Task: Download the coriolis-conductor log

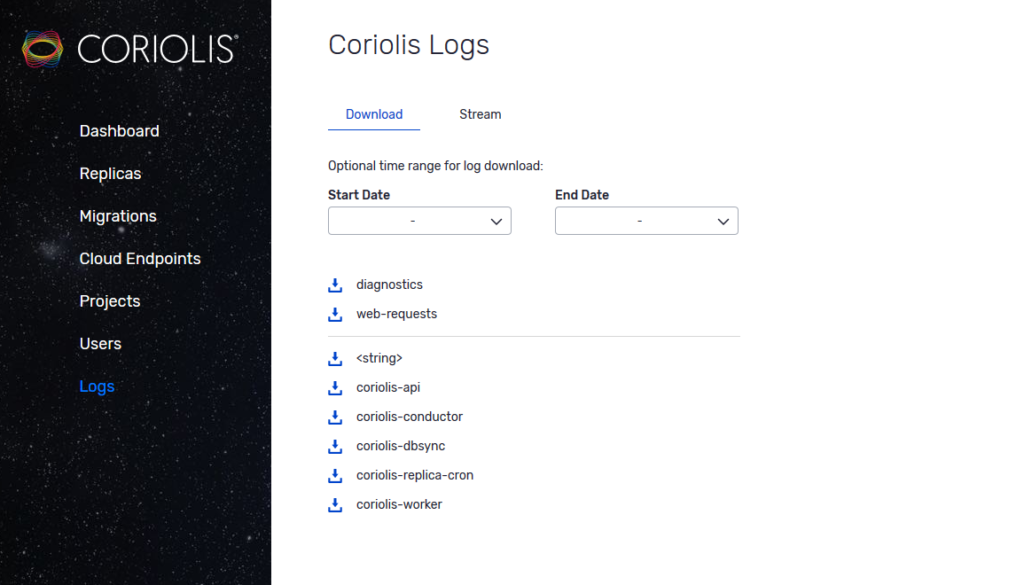Action: click(334, 417)
